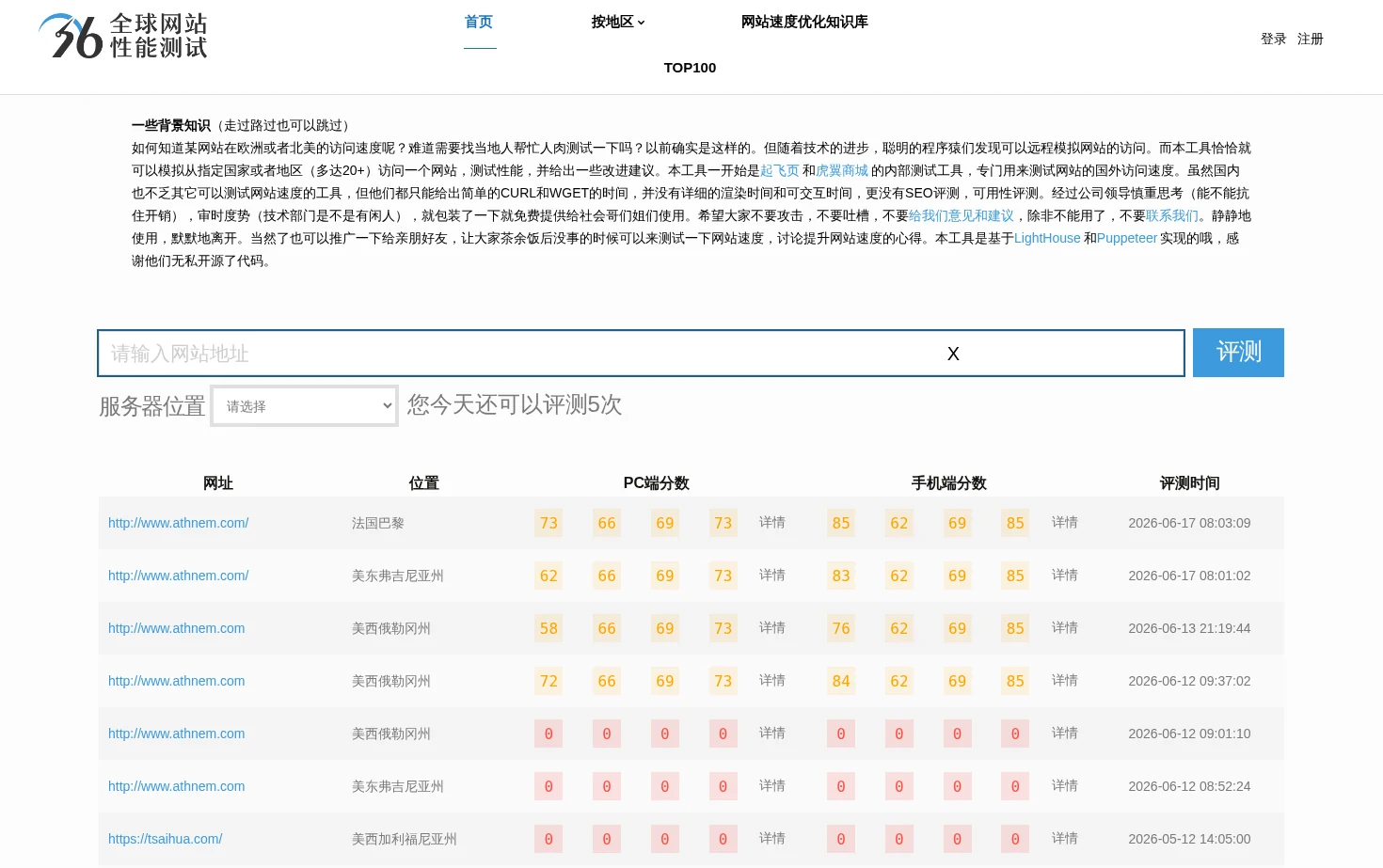Click the 评测 button
Viewport: 1383px width, 868px height.
click(1238, 353)
